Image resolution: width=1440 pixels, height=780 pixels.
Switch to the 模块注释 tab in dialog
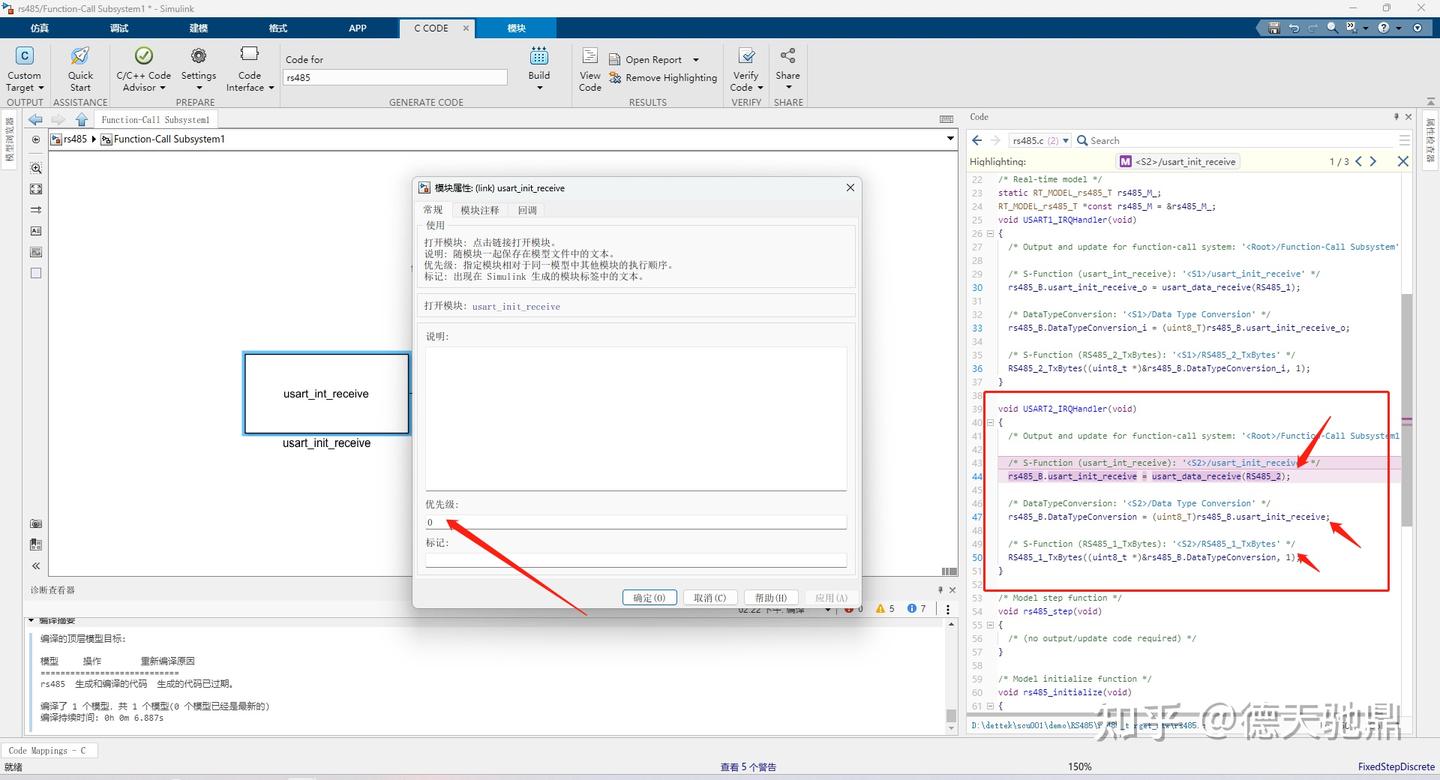[x=479, y=210]
